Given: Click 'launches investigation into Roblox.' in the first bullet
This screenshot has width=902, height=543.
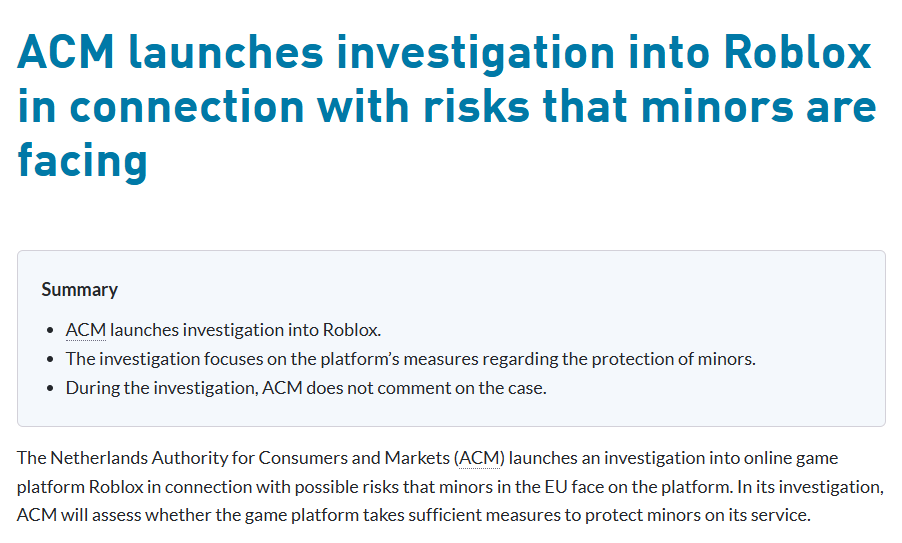Looking at the screenshot, I should [x=245, y=330].
